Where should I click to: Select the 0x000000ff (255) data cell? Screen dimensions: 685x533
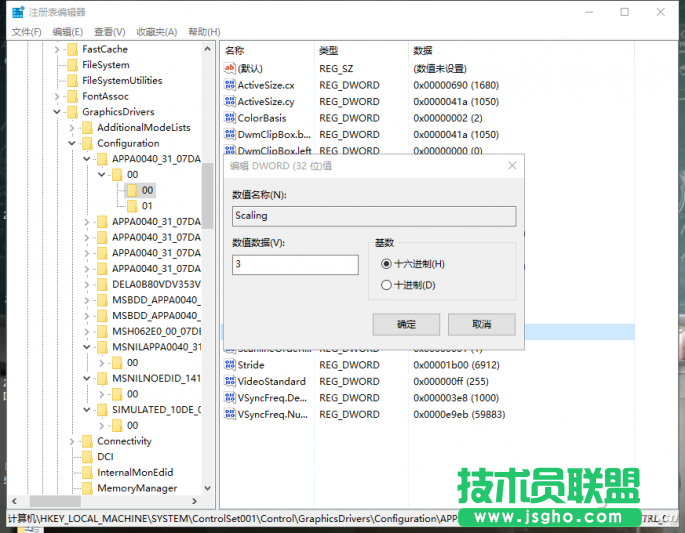click(451, 381)
